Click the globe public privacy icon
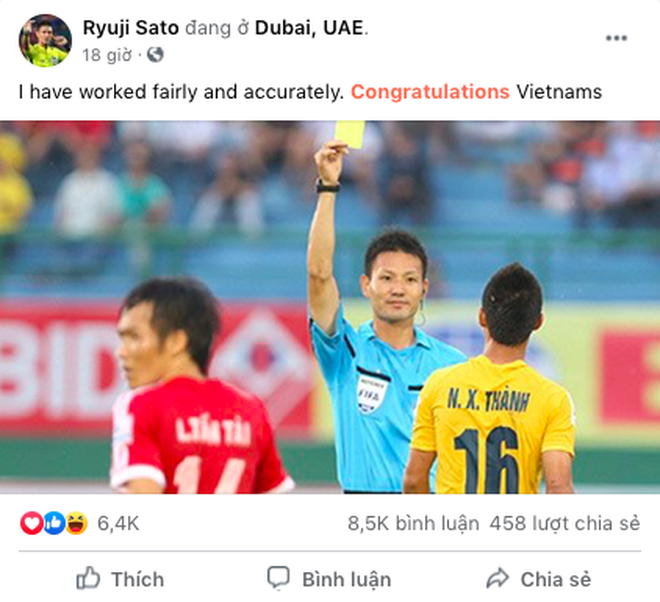 click(155, 55)
